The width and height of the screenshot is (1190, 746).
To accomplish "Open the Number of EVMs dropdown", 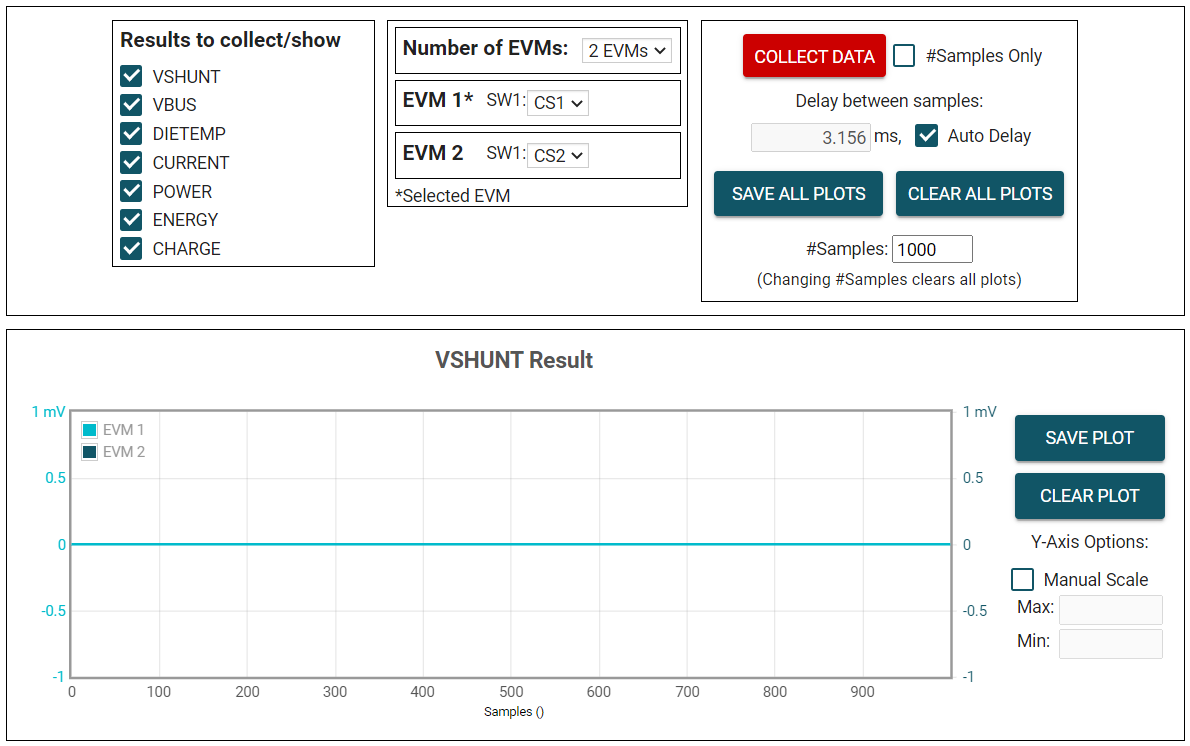I will (627, 50).
